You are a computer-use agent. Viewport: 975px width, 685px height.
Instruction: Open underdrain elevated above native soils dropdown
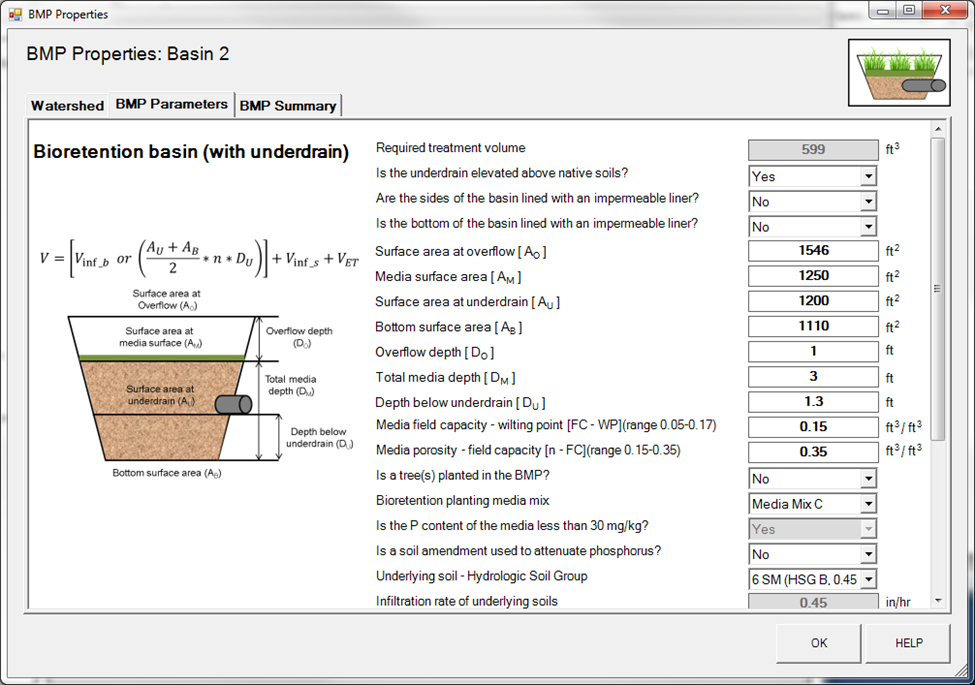(868, 176)
